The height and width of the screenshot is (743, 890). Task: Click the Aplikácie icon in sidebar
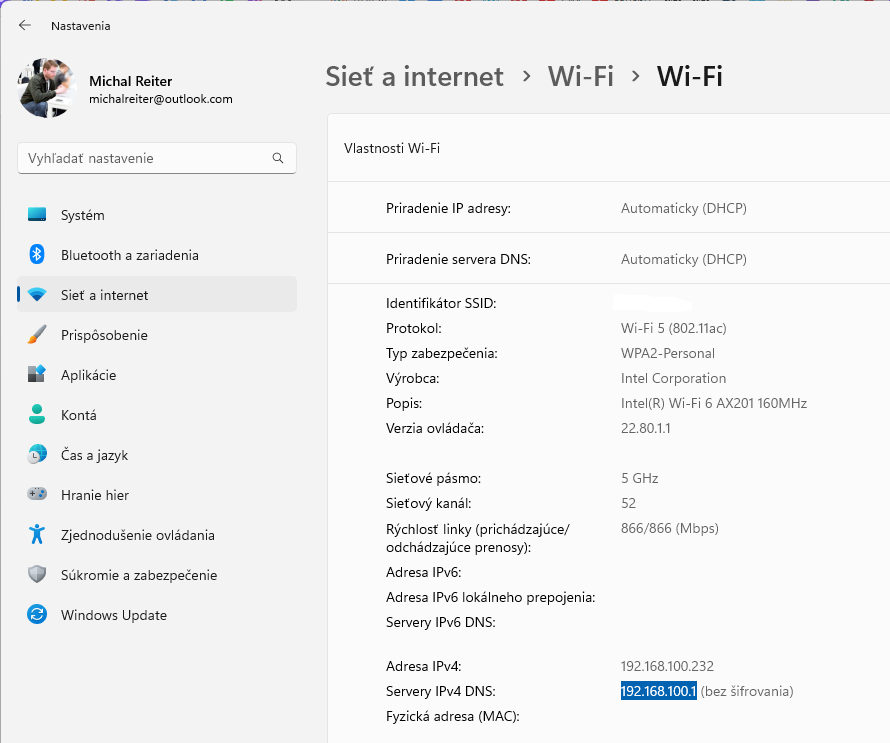[x=37, y=375]
